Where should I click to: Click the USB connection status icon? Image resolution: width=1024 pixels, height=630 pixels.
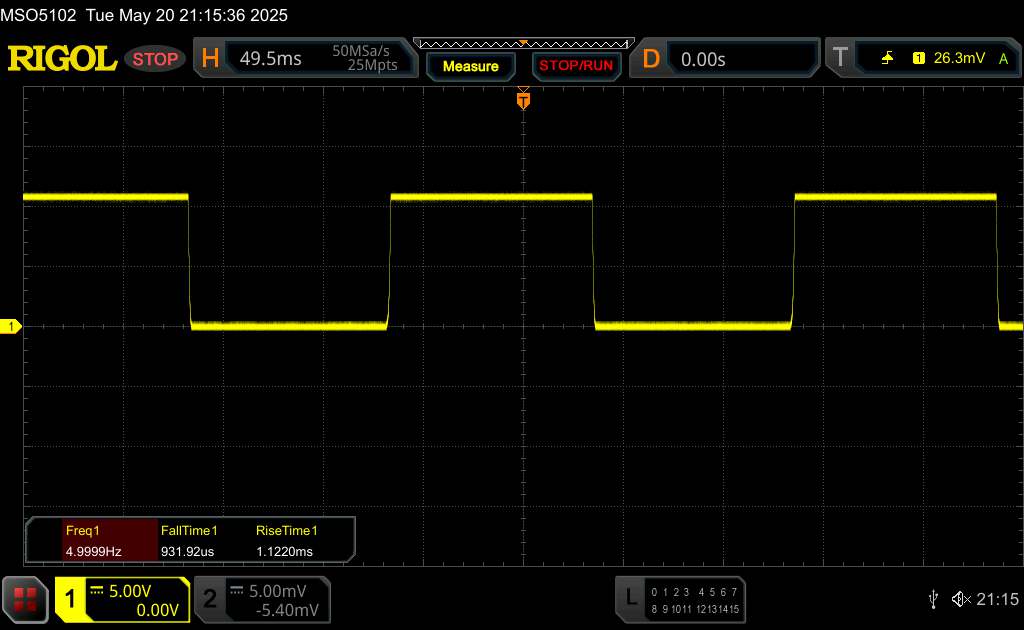pos(934,599)
